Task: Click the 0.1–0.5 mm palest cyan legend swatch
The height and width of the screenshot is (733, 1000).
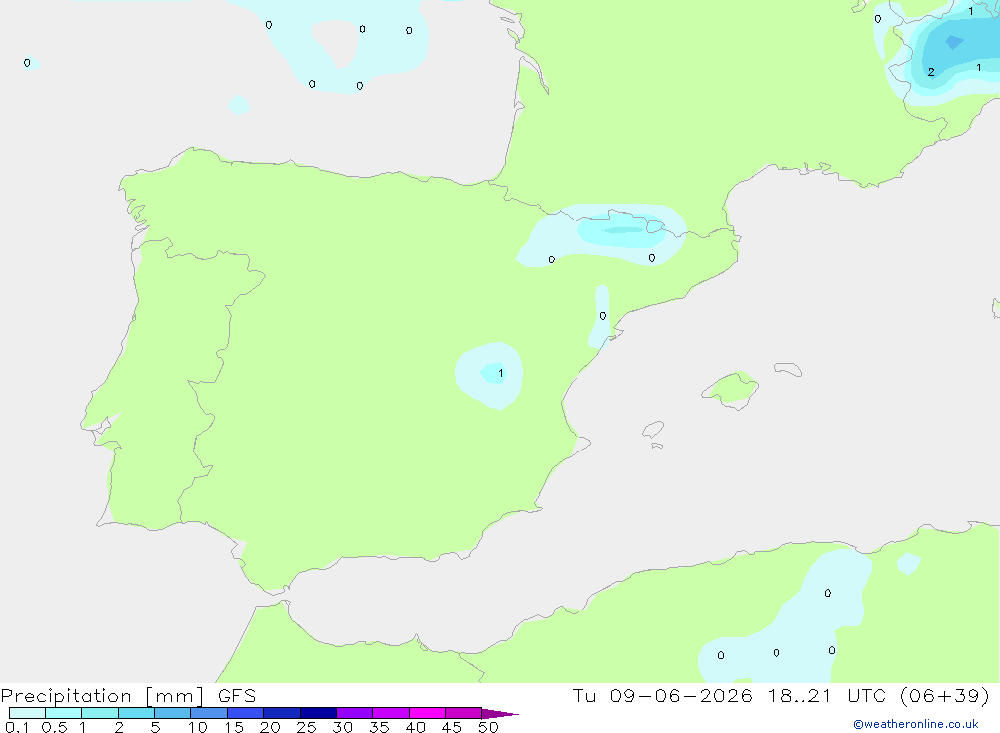Action: (27, 713)
